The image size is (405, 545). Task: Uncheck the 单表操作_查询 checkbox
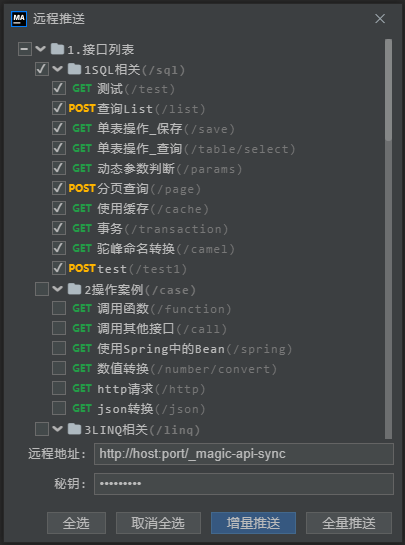59,148
